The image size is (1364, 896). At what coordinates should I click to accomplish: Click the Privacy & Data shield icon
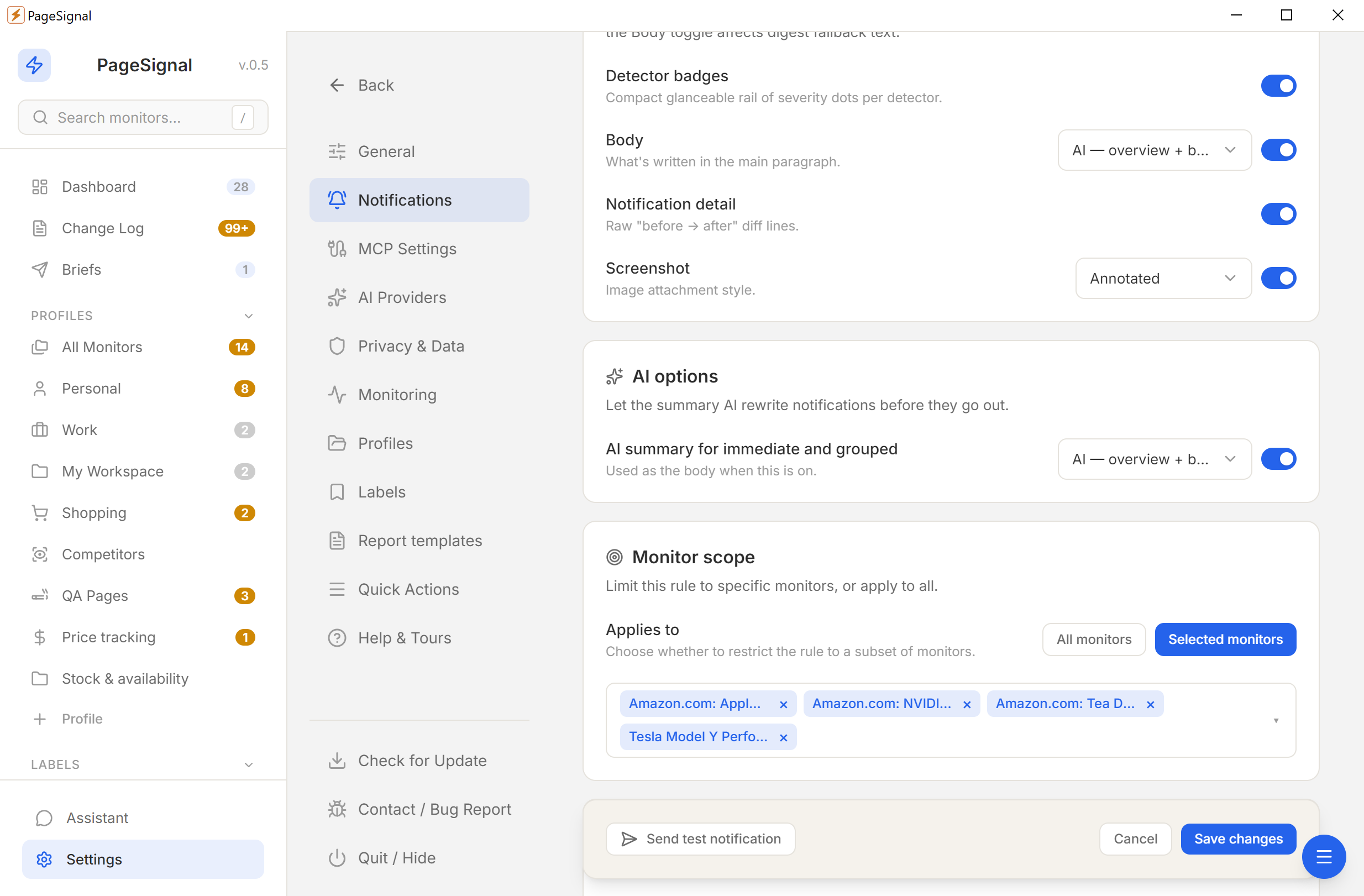tap(337, 346)
